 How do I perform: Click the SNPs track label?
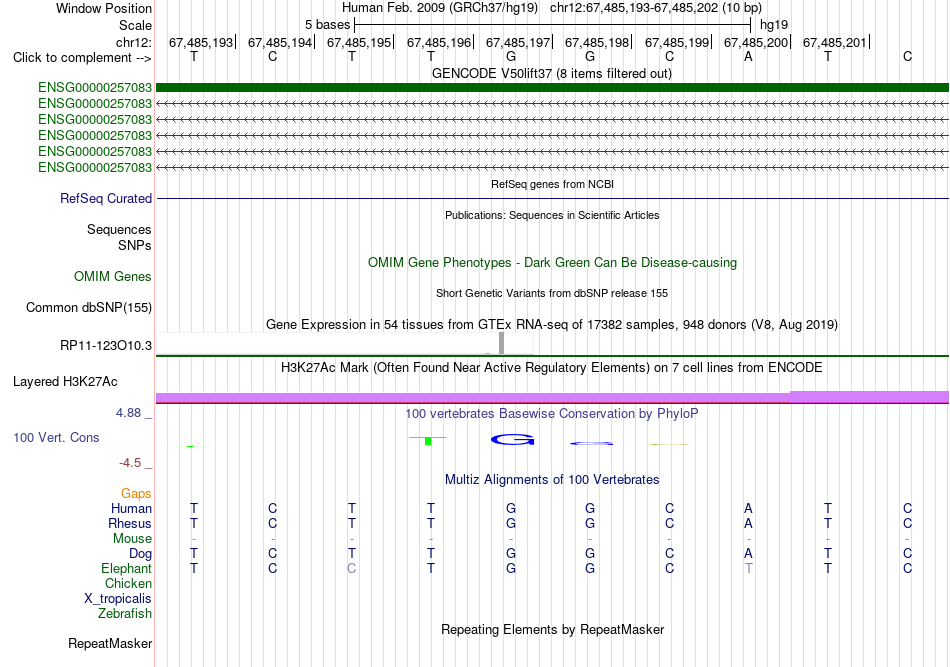tap(135, 245)
